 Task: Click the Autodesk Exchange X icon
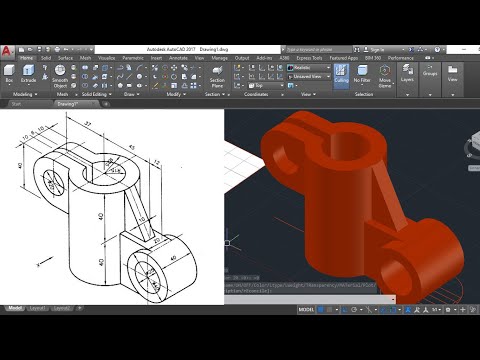point(411,50)
